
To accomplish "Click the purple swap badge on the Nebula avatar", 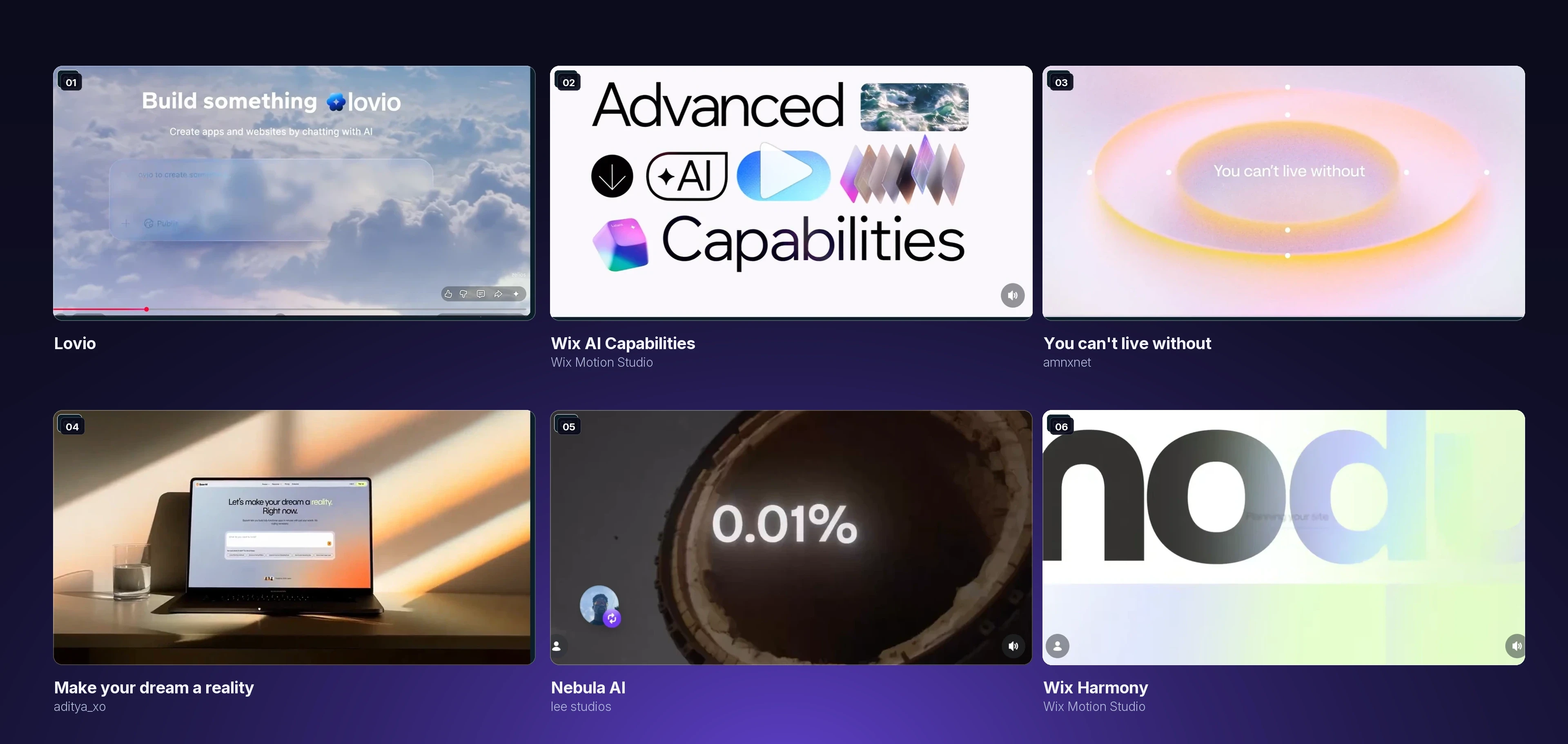I will [x=612, y=619].
